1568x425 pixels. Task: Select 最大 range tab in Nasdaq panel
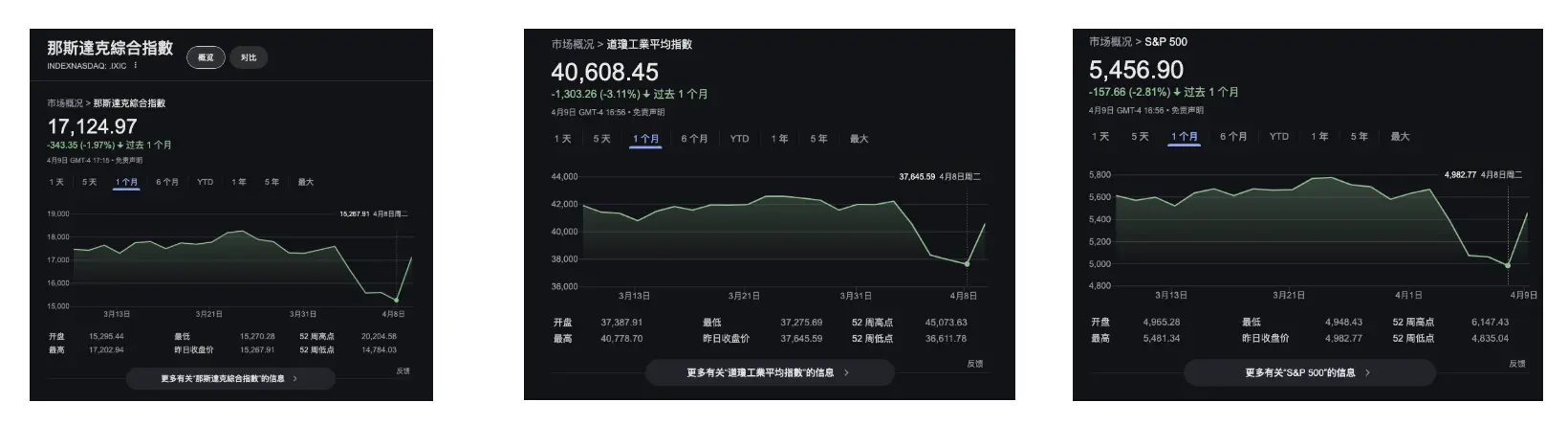(306, 182)
